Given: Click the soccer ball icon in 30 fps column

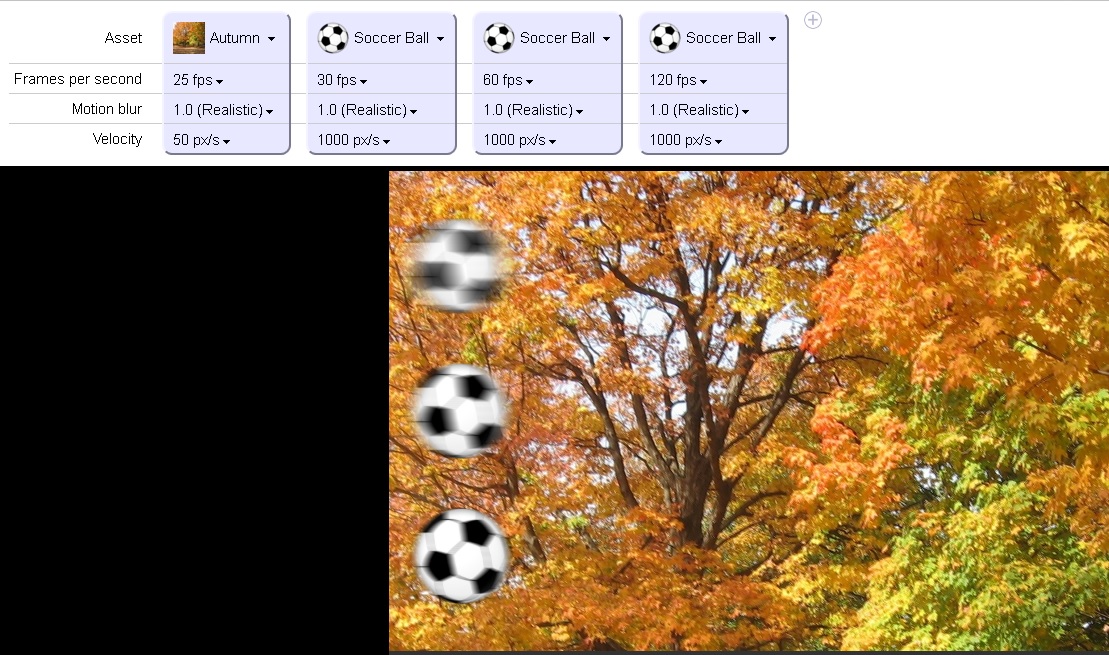Looking at the screenshot, I should 332,38.
